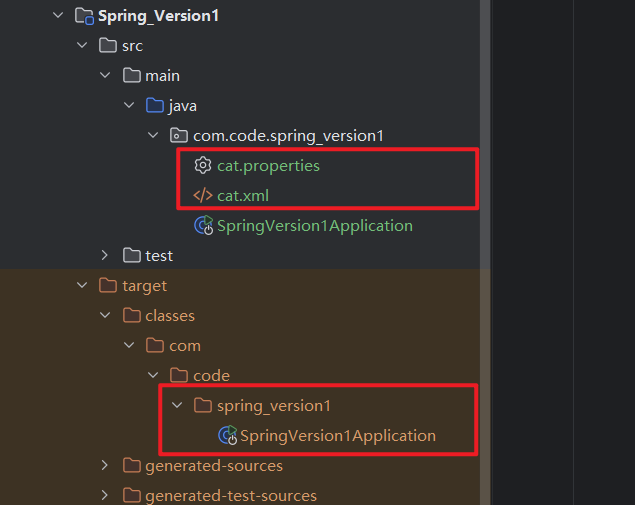Image resolution: width=635 pixels, height=505 pixels.
Task: Click the com folder icon under classes
Action: click(155, 345)
